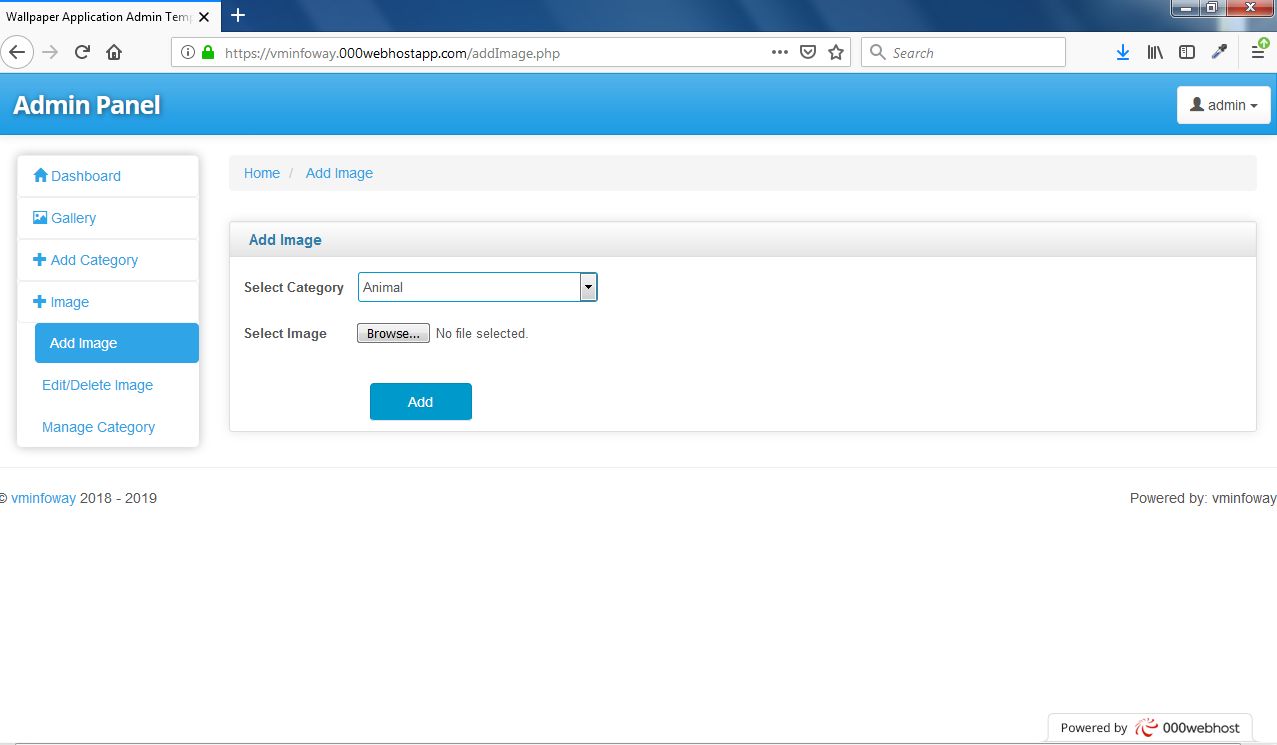Open Dashboard from sidebar
Viewport: 1277px width, 745px height.
pyautogui.click(x=108, y=176)
